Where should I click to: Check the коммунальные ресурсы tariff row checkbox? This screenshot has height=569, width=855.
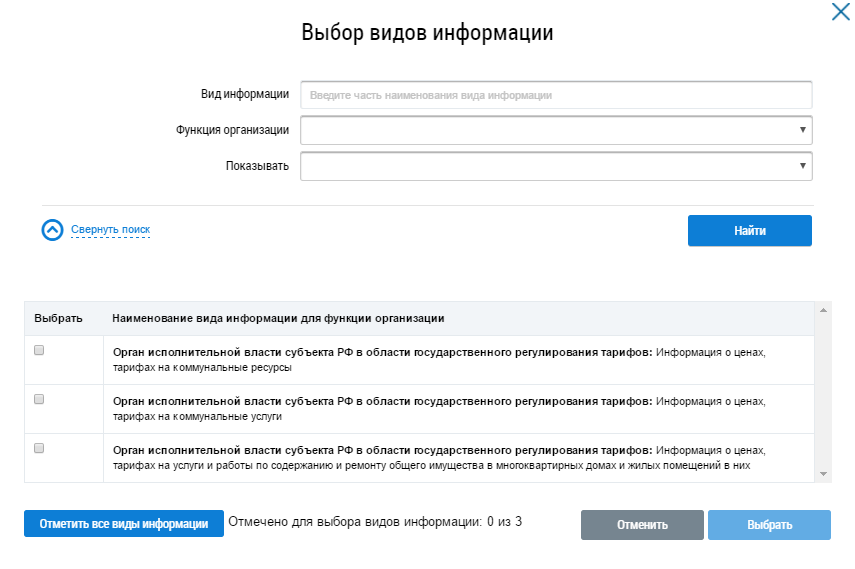tap(39, 350)
